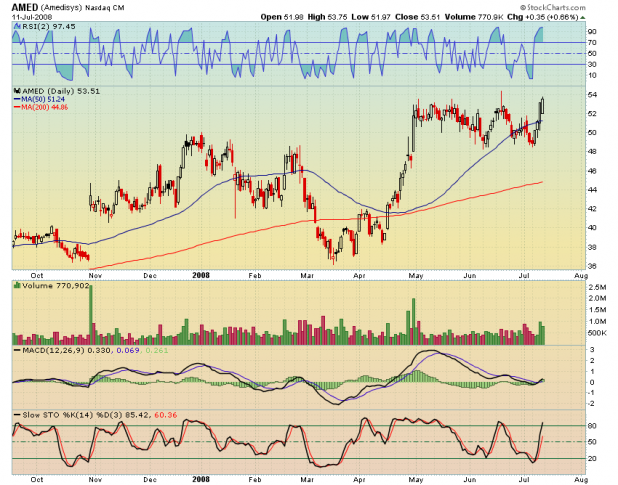Screen dimensions: 618x485
Task: Click the green volume icon beside Volume label
Action: tap(17, 285)
